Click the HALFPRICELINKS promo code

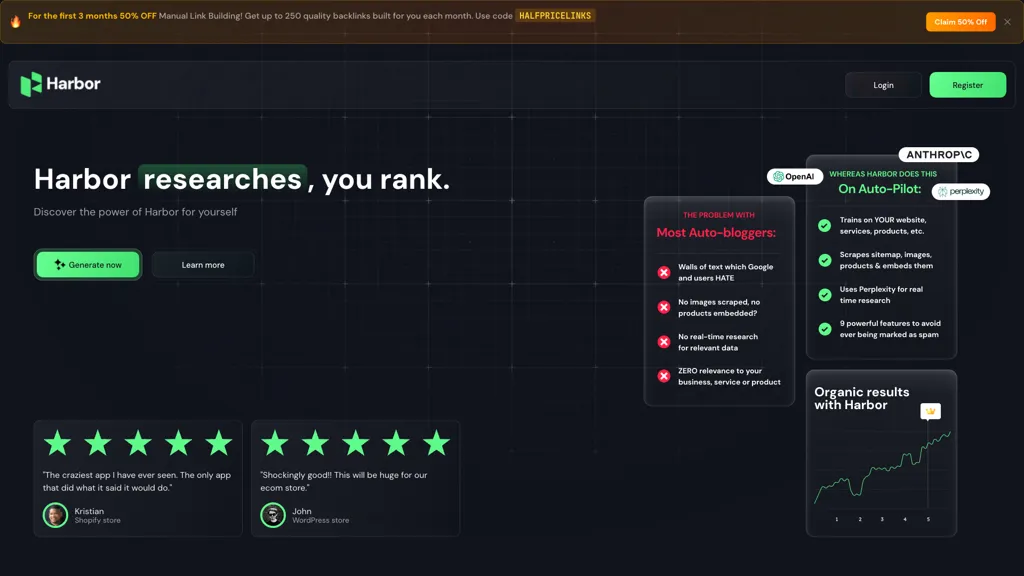coord(555,16)
